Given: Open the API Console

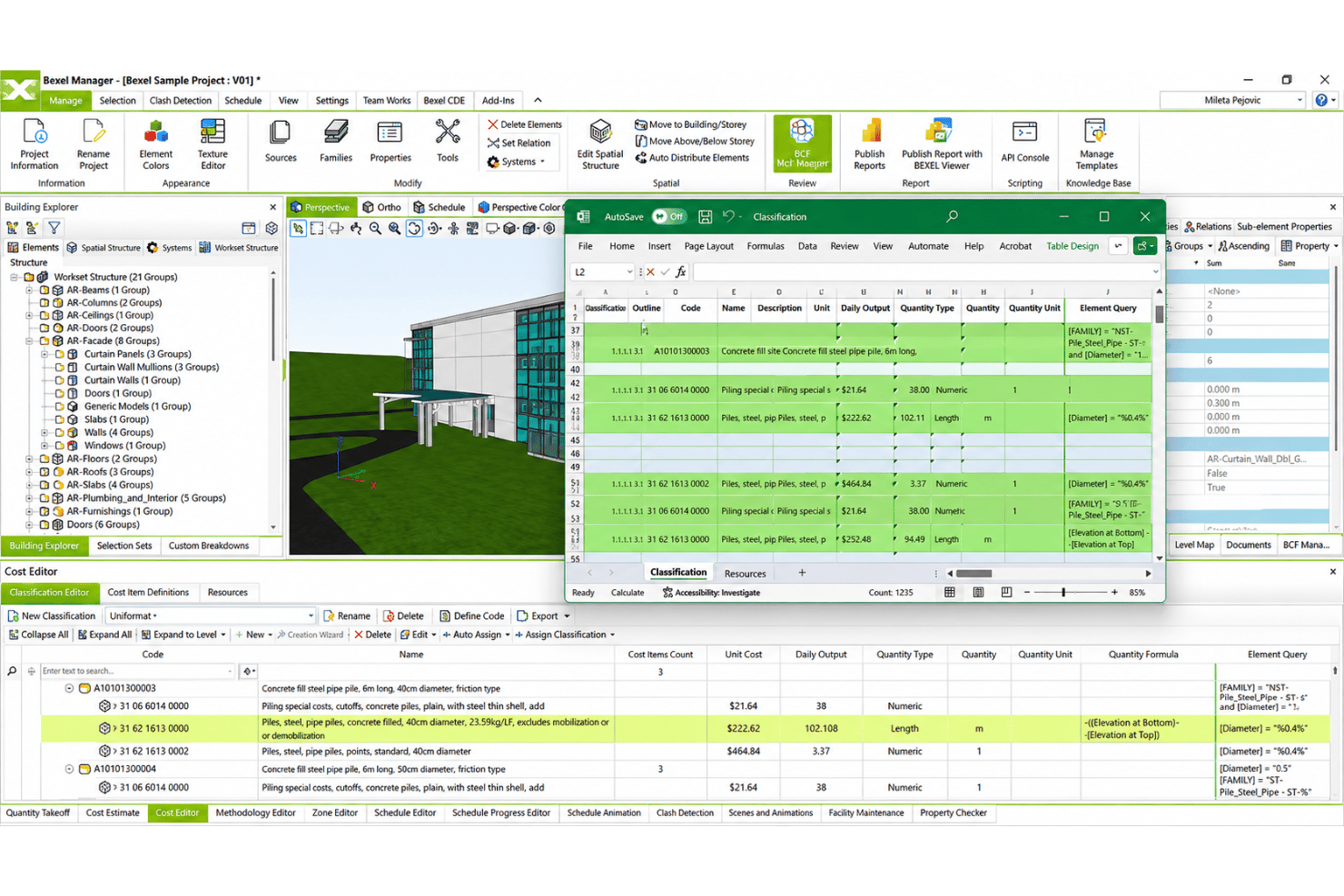Looking at the screenshot, I should (x=1025, y=141).
